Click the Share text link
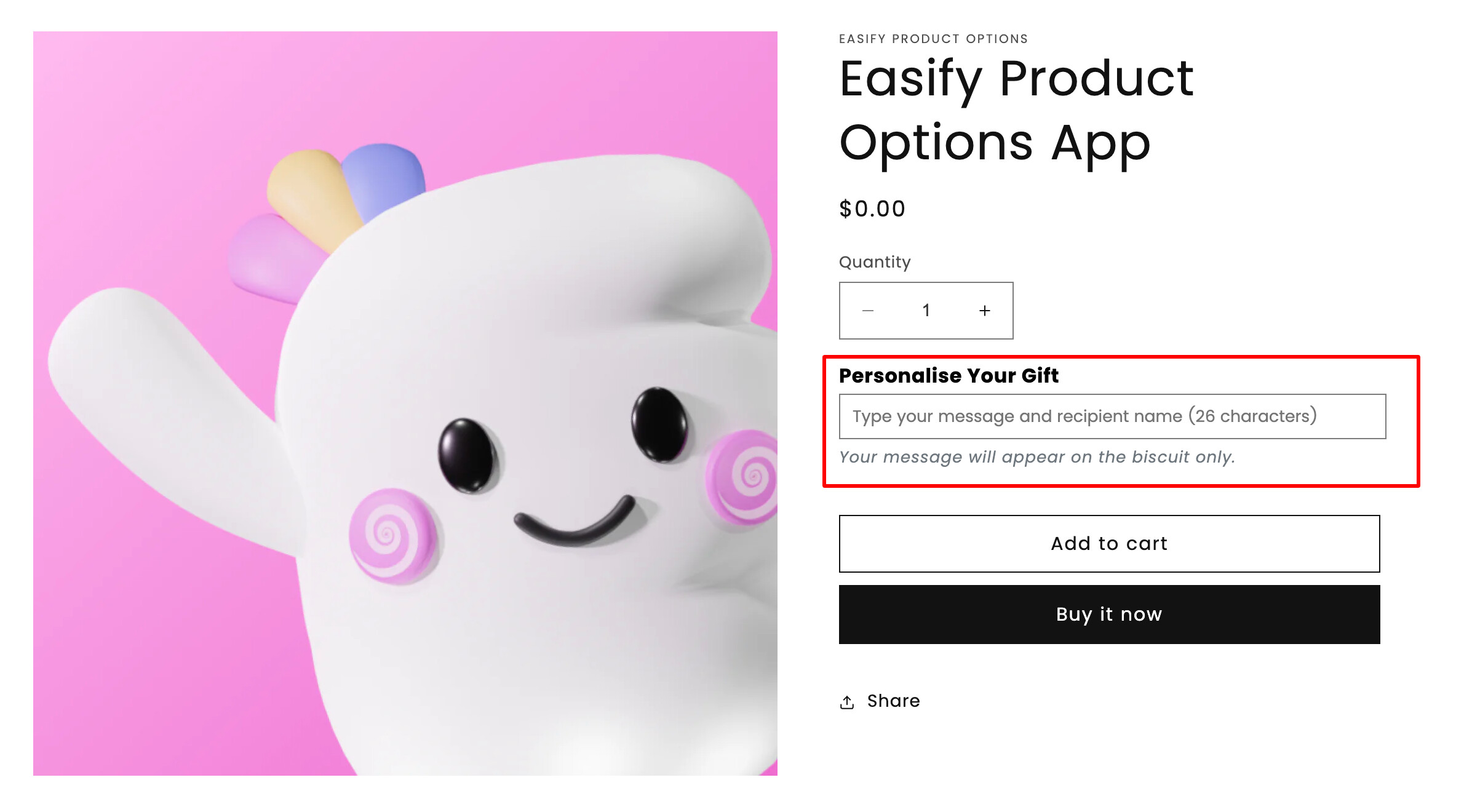1464x812 pixels. pyautogui.click(x=893, y=701)
